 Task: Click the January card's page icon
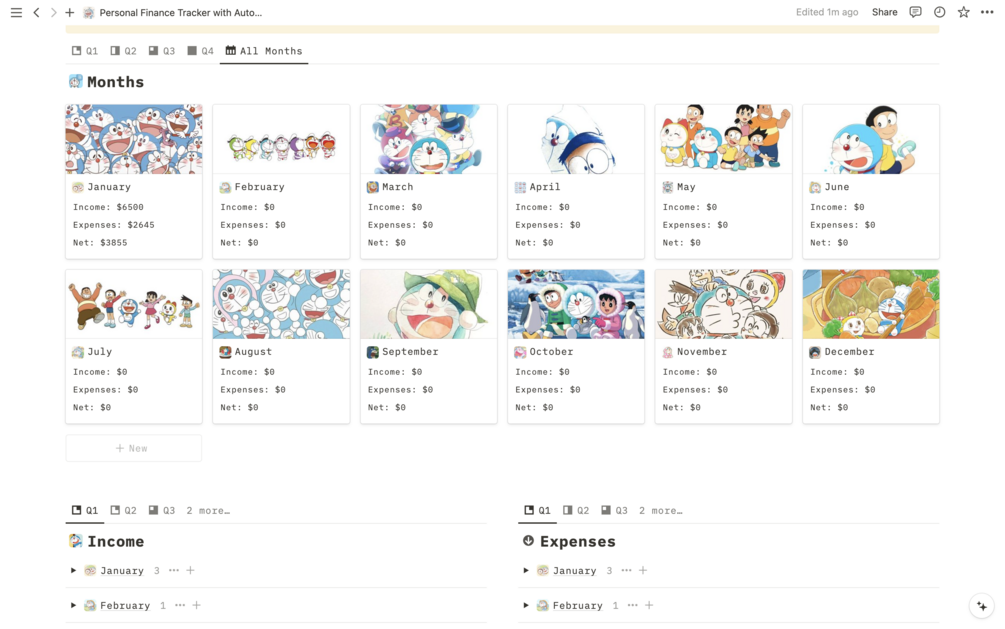[x=78, y=187]
